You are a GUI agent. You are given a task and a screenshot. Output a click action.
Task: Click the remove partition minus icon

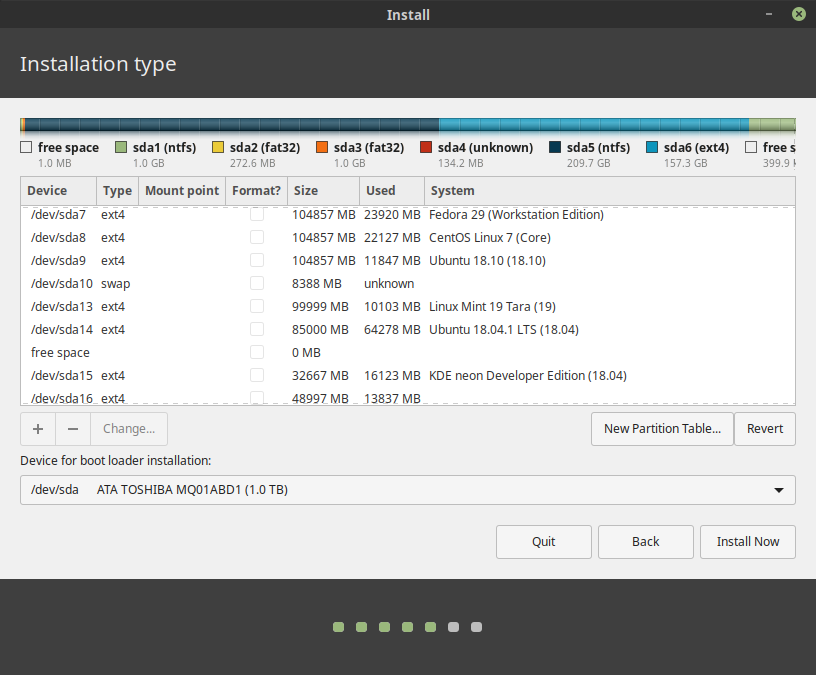click(72, 428)
